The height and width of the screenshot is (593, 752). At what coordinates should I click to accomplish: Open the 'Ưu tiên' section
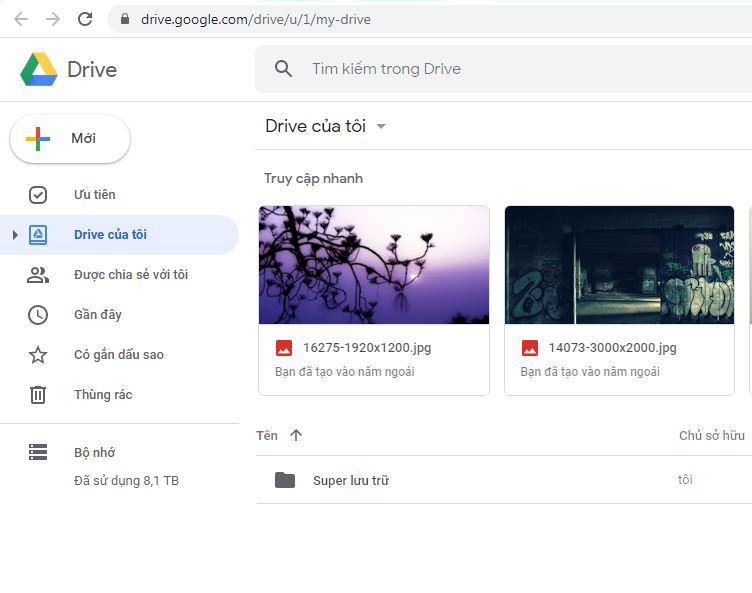(94, 195)
